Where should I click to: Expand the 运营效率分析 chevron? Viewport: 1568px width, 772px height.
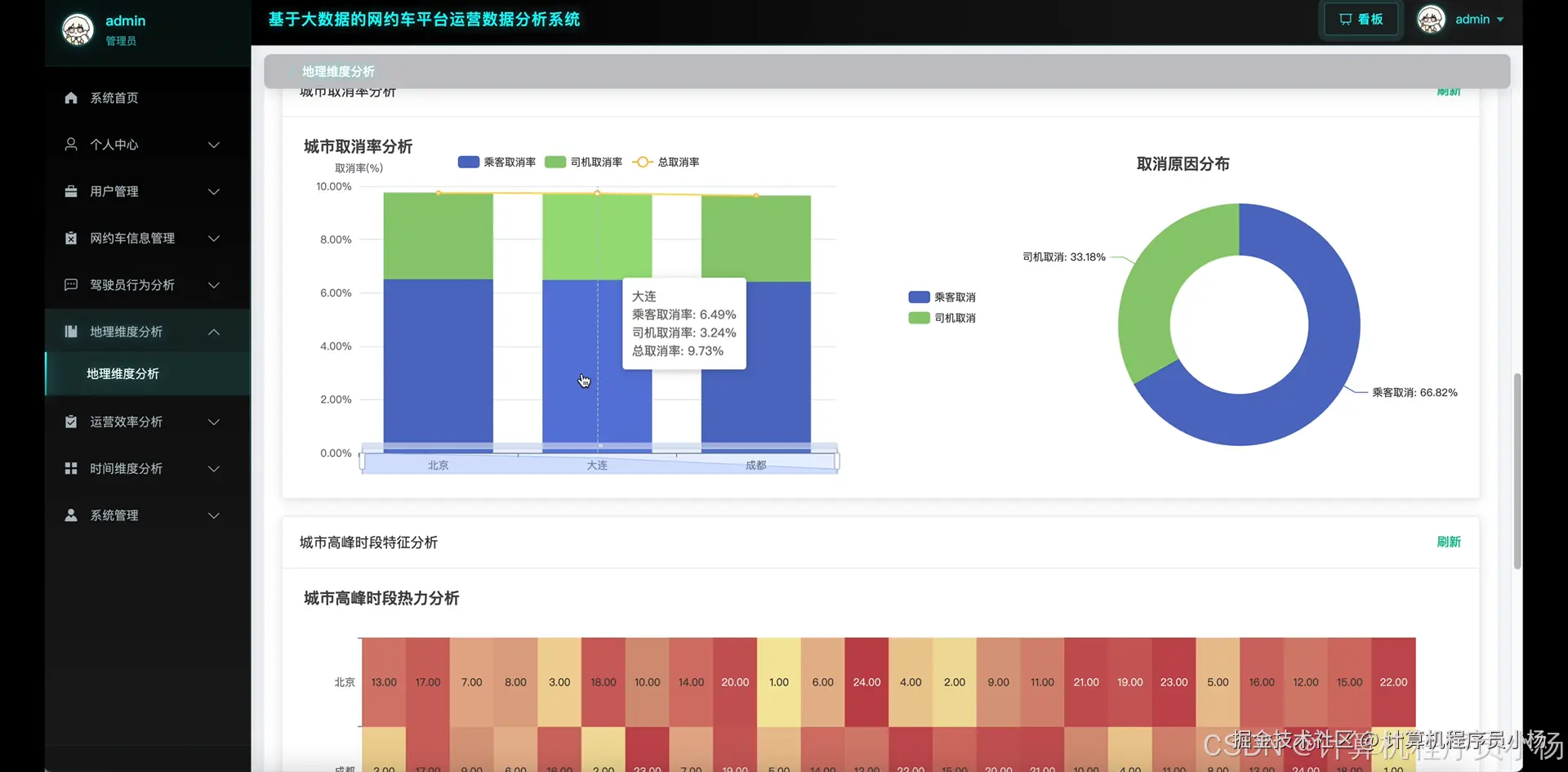[214, 422]
